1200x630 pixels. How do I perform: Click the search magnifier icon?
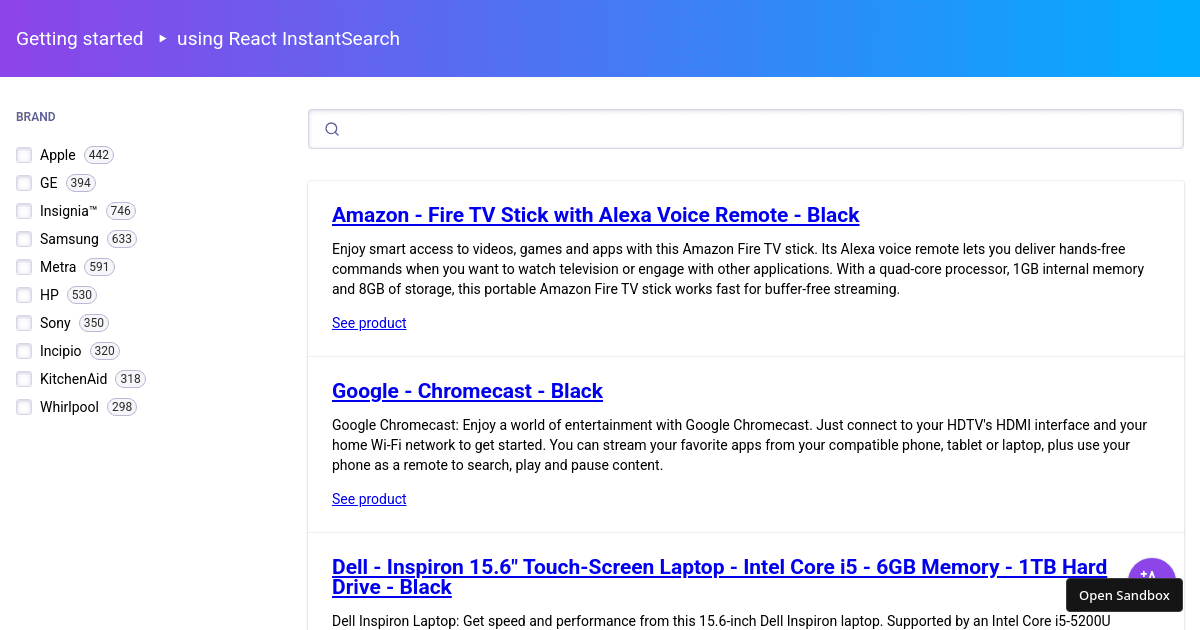(332, 129)
